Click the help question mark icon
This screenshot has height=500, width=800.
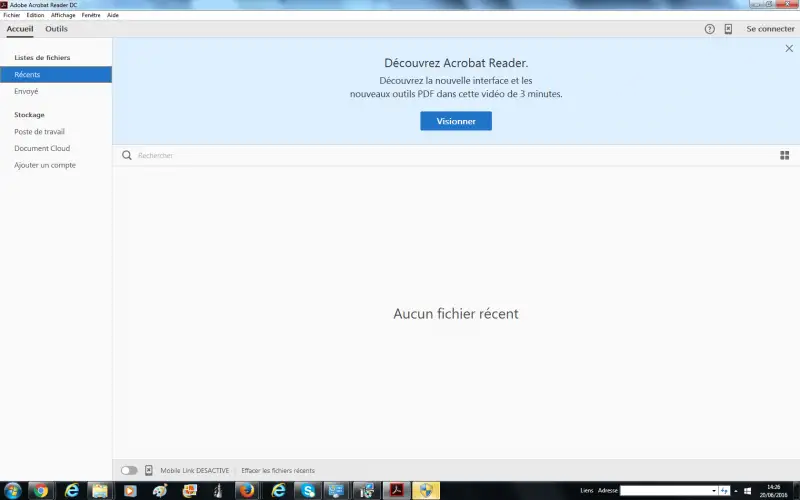pos(710,29)
